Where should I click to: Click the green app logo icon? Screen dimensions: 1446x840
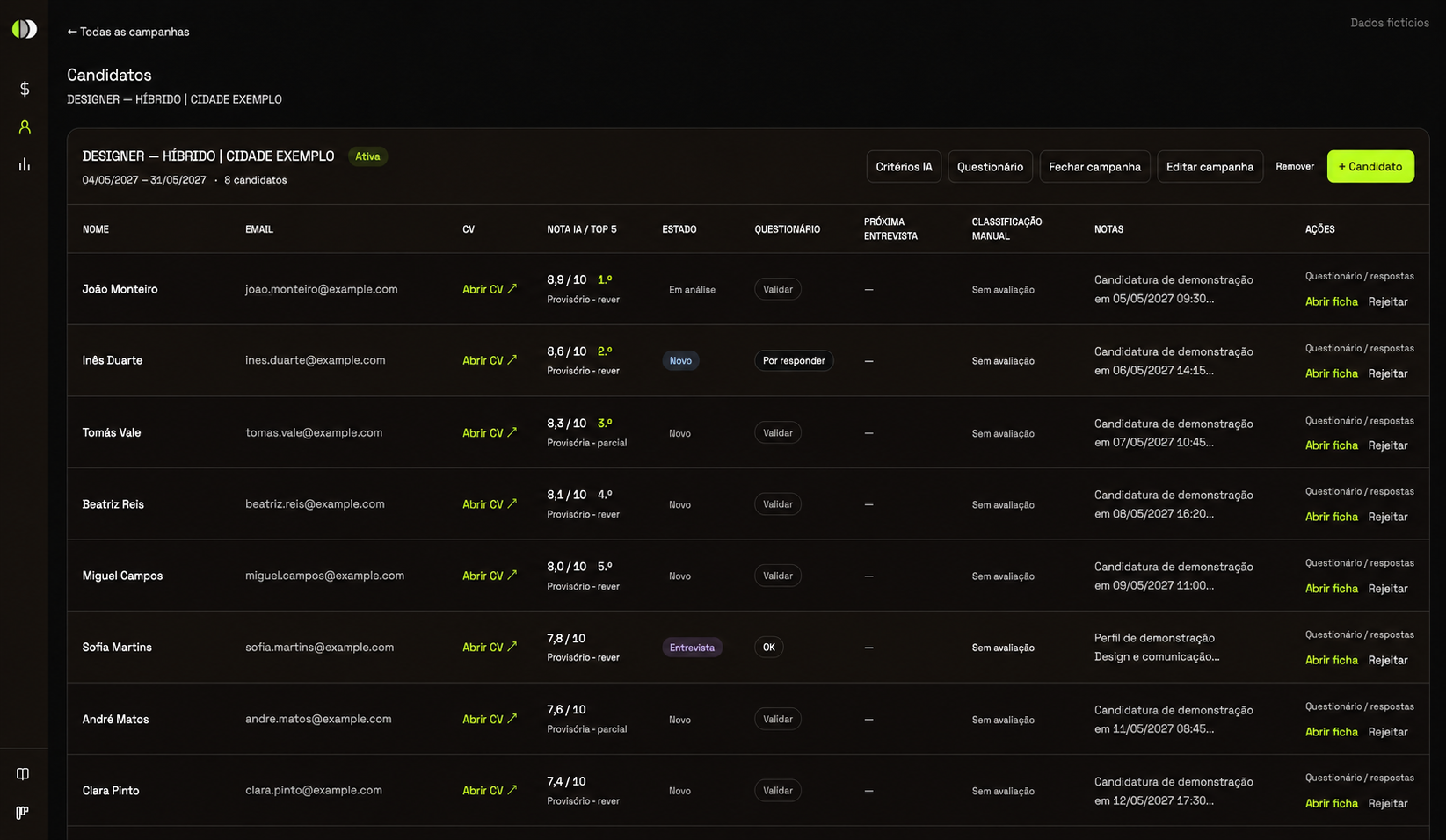[x=25, y=29]
